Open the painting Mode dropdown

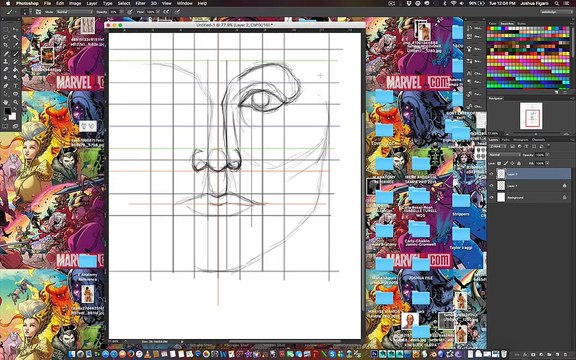click(x=74, y=12)
